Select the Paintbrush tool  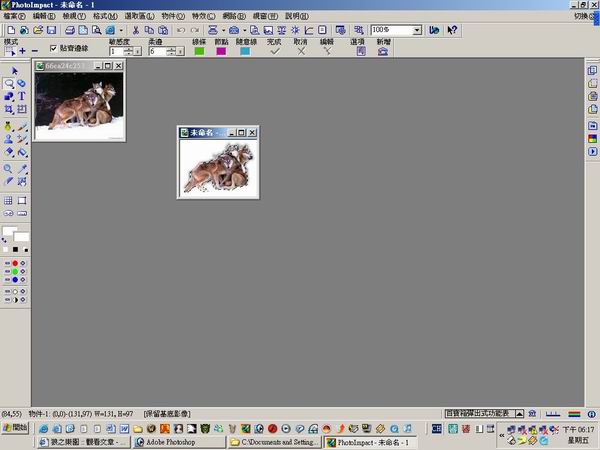(x=22, y=127)
